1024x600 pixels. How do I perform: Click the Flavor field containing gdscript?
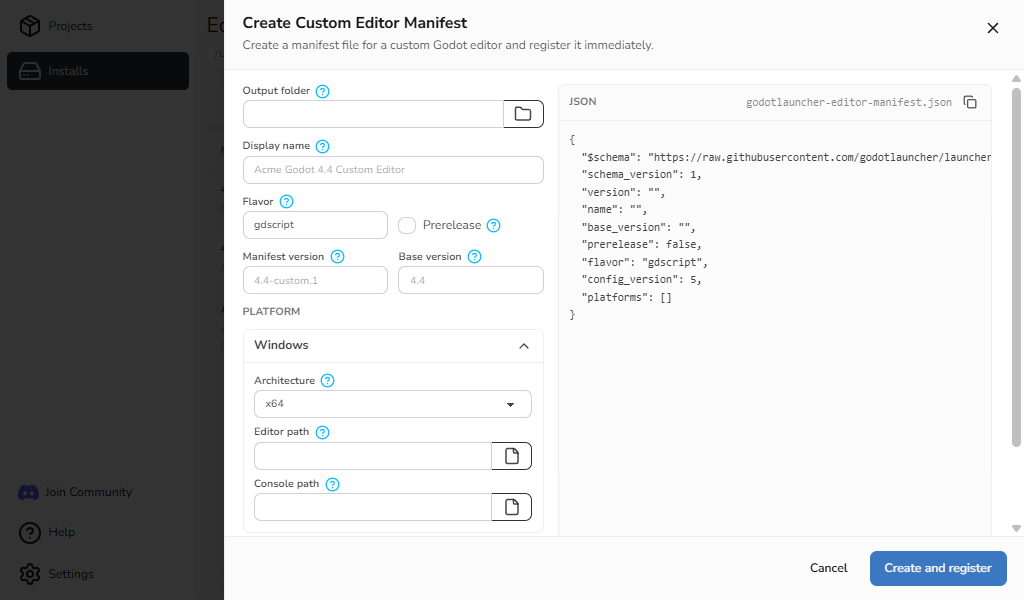pyautogui.click(x=315, y=225)
